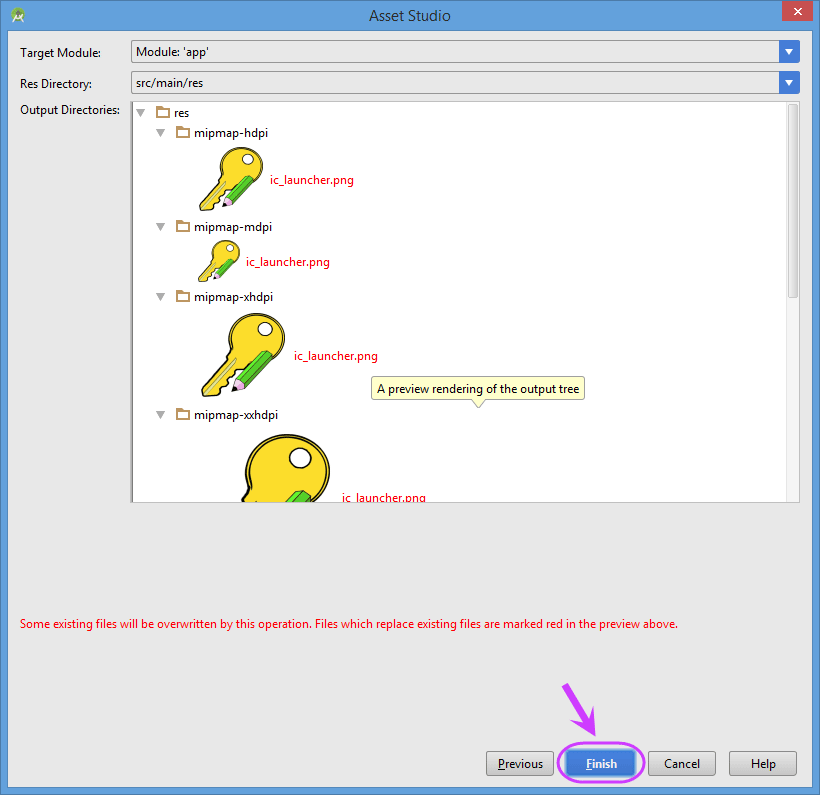The width and height of the screenshot is (820, 795).
Task: Click the output tree vertical scrollbar thumb
Action: tap(793, 201)
